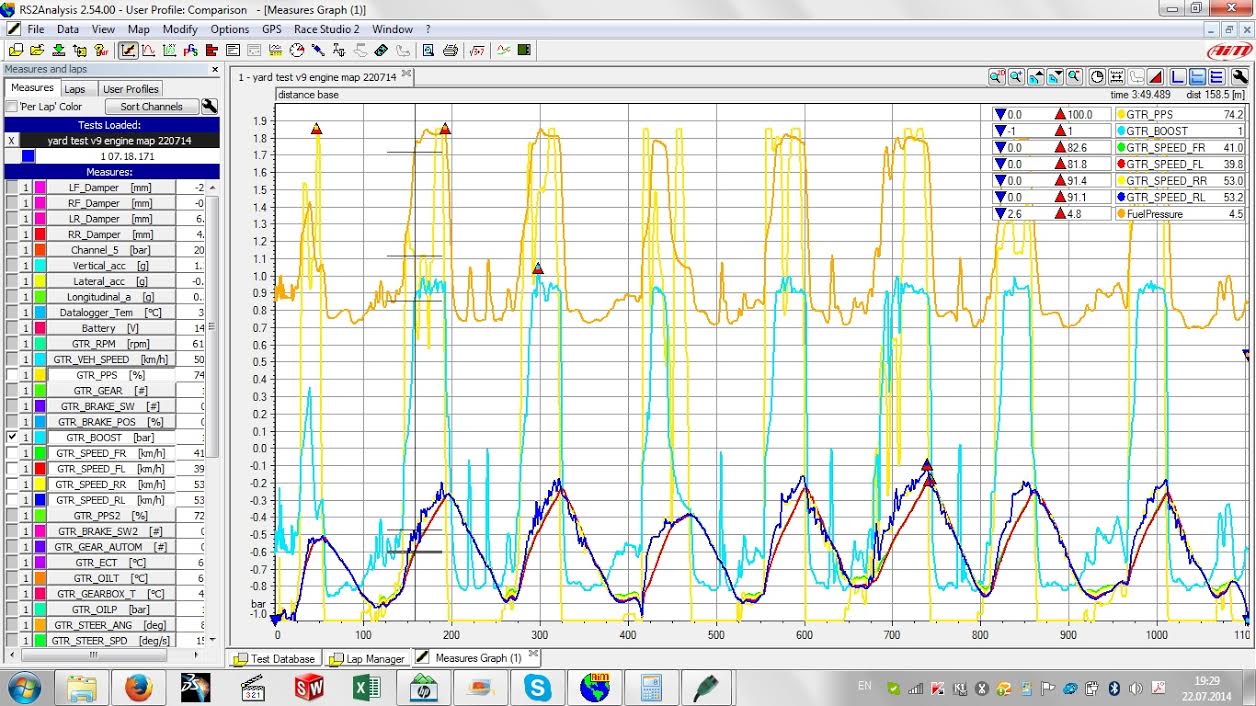This screenshot has height=706, width=1256.
Task: Open the Lap Manager bottom tab
Action: coord(367,658)
